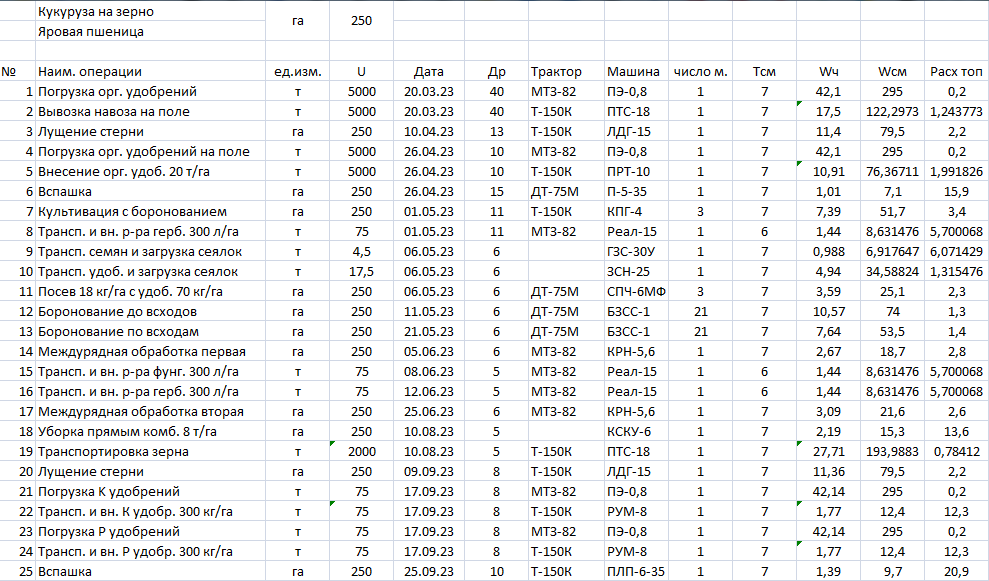Click the header cell "Wч"
989x581 pixels.
(828, 71)
